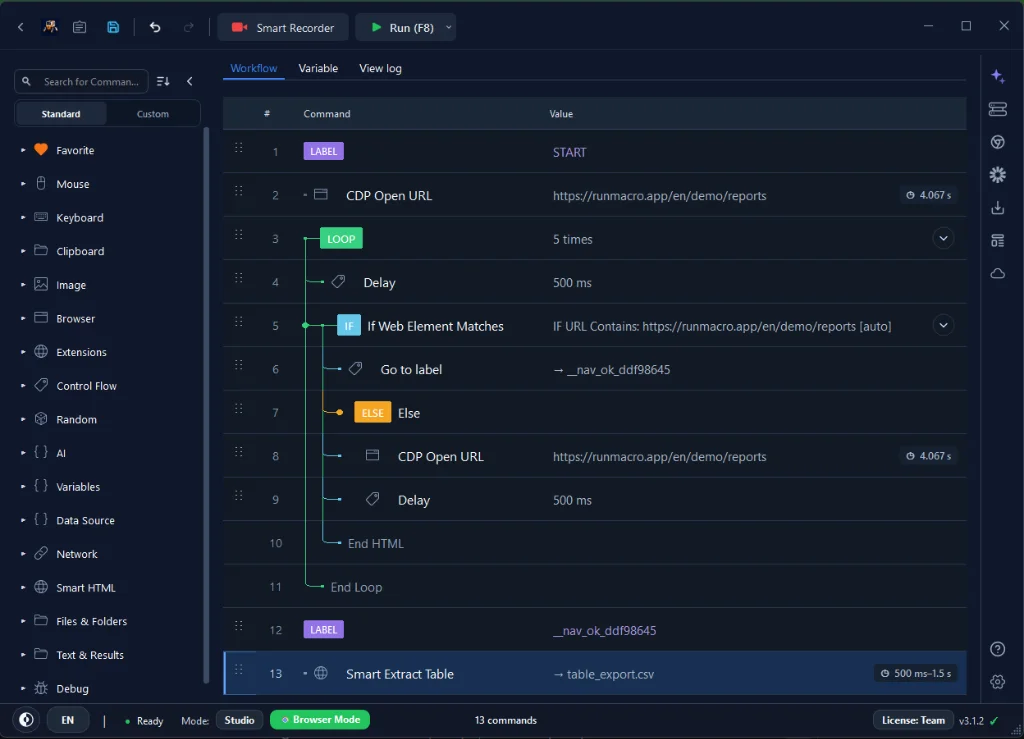Collapse the command sidebar with chevron
The height and width of the screenshot is (739, 1024).
pos(190,82)
